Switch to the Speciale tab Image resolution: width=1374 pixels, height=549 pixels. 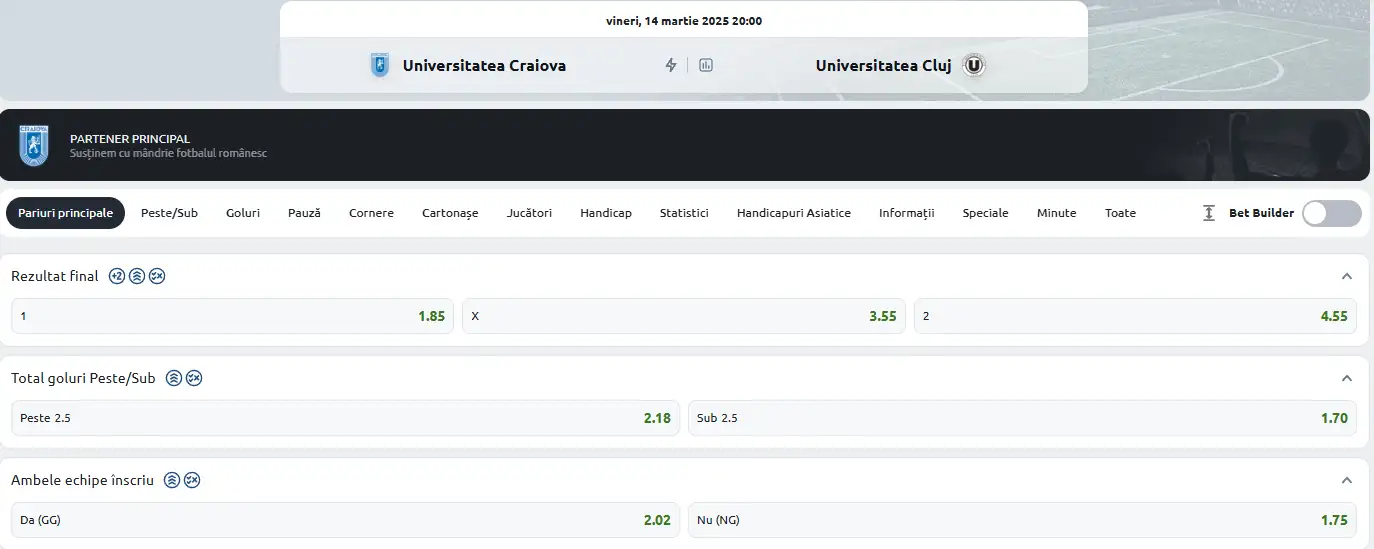click(x=985, y=213)
